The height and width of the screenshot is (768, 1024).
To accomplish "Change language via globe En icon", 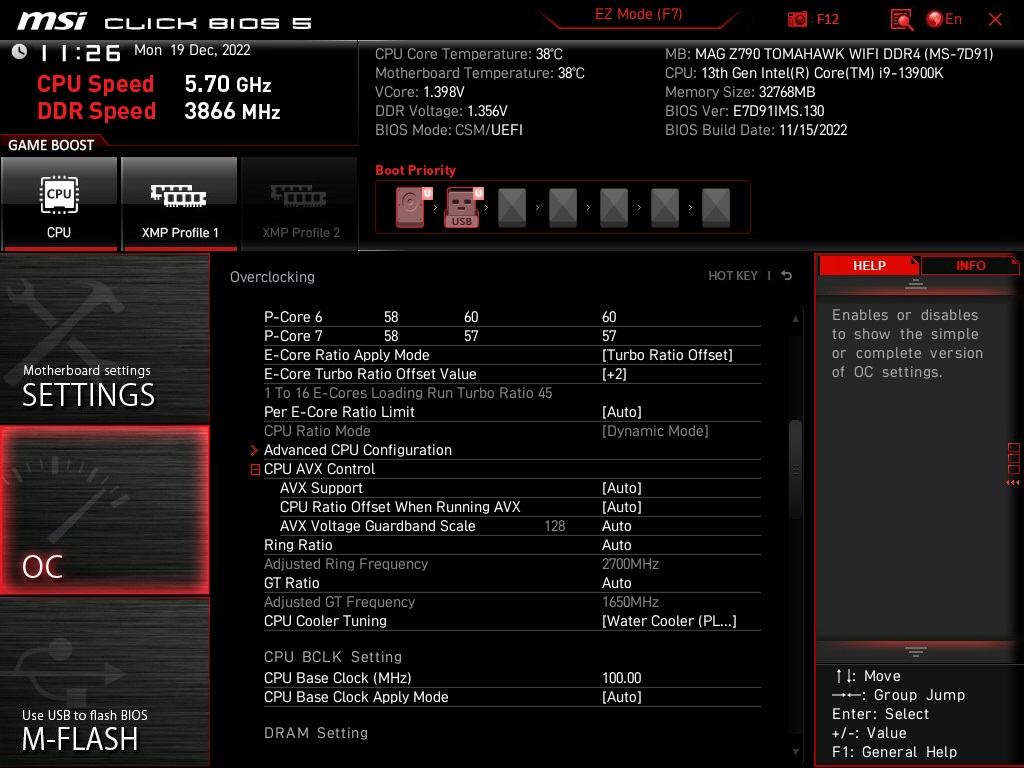I will click(944, 19).
